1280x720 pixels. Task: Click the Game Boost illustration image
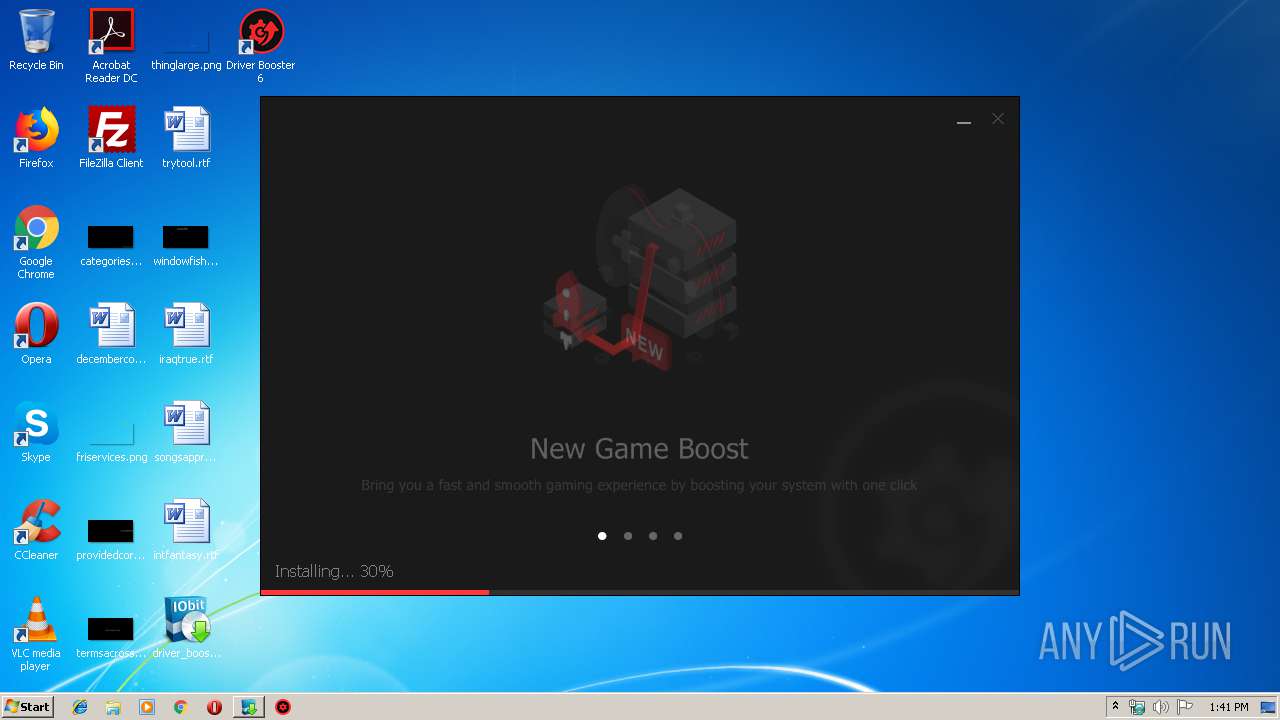click(640, 276)
